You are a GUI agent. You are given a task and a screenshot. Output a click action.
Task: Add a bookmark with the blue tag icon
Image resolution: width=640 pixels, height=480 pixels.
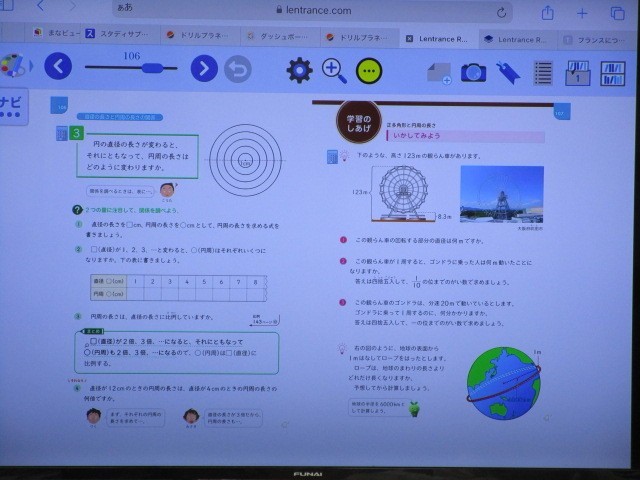coord(507,71)
